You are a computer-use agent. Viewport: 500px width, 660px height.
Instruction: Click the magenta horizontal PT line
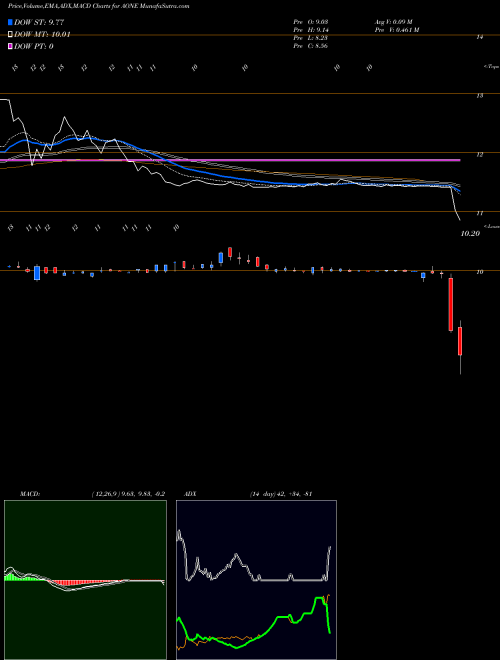point(230,160)
